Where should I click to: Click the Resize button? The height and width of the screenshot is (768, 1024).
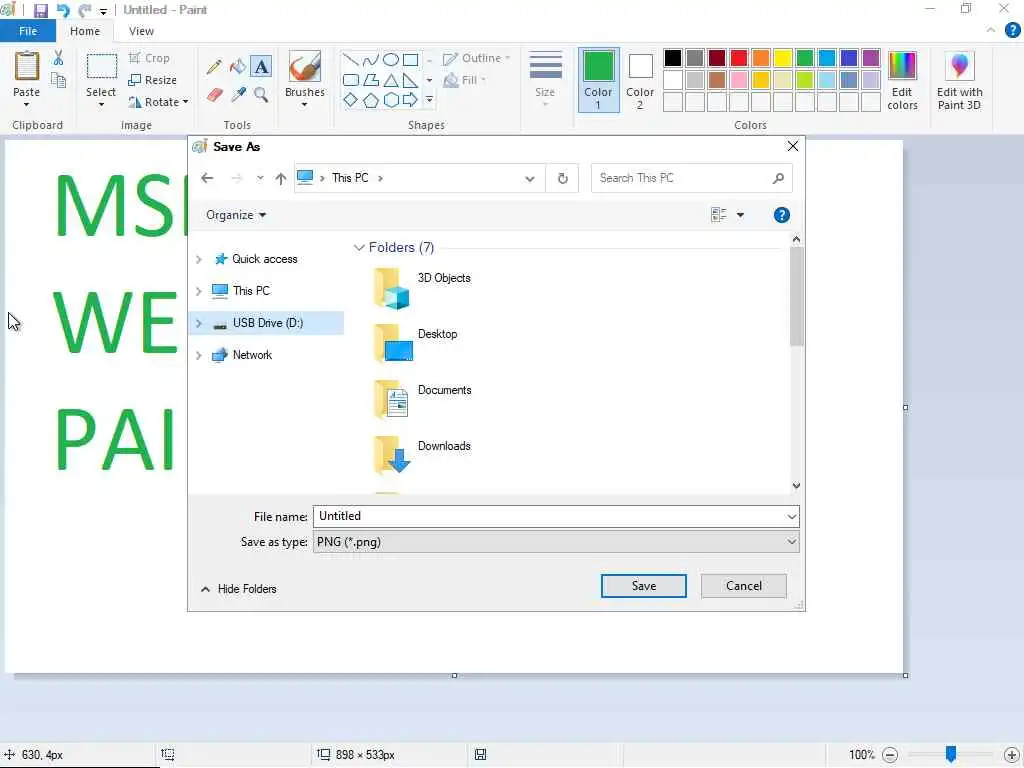click(x=152, y=80)
